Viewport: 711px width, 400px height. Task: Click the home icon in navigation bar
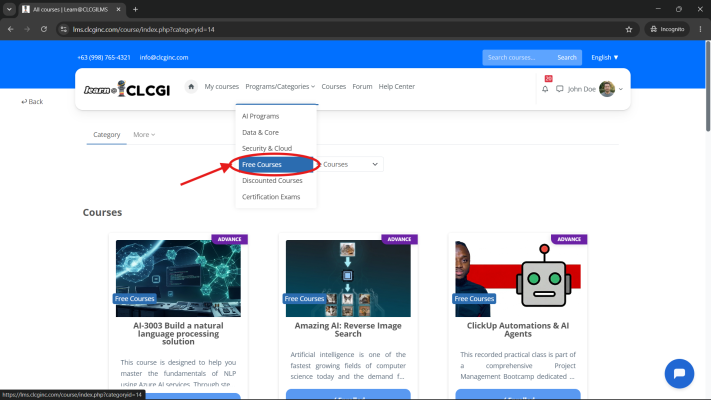[x=191, y=87]
